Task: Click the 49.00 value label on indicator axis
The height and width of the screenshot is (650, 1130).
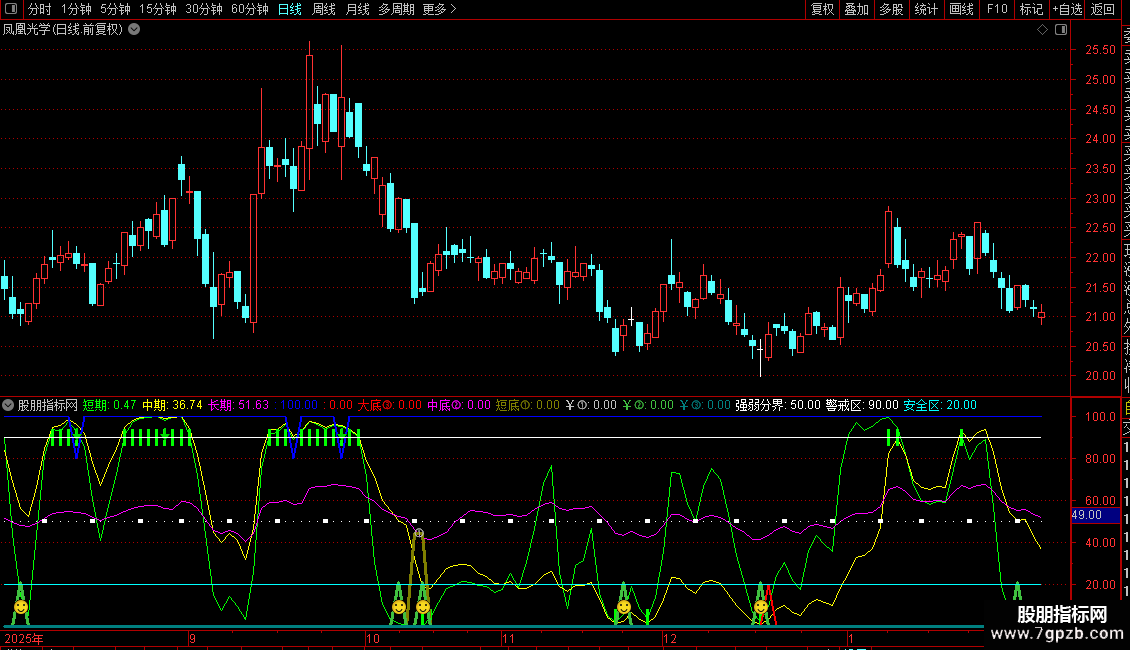Action: [x=1086, y=515]
